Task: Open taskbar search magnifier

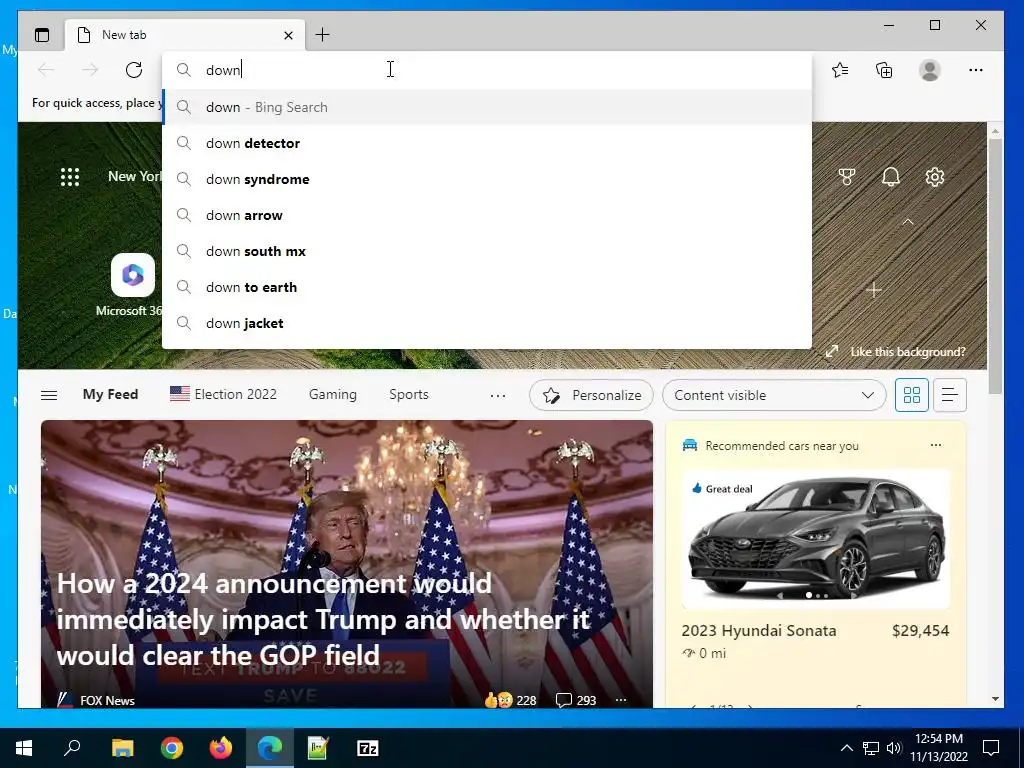Action: pyautogui.click(x=72, y=748)
